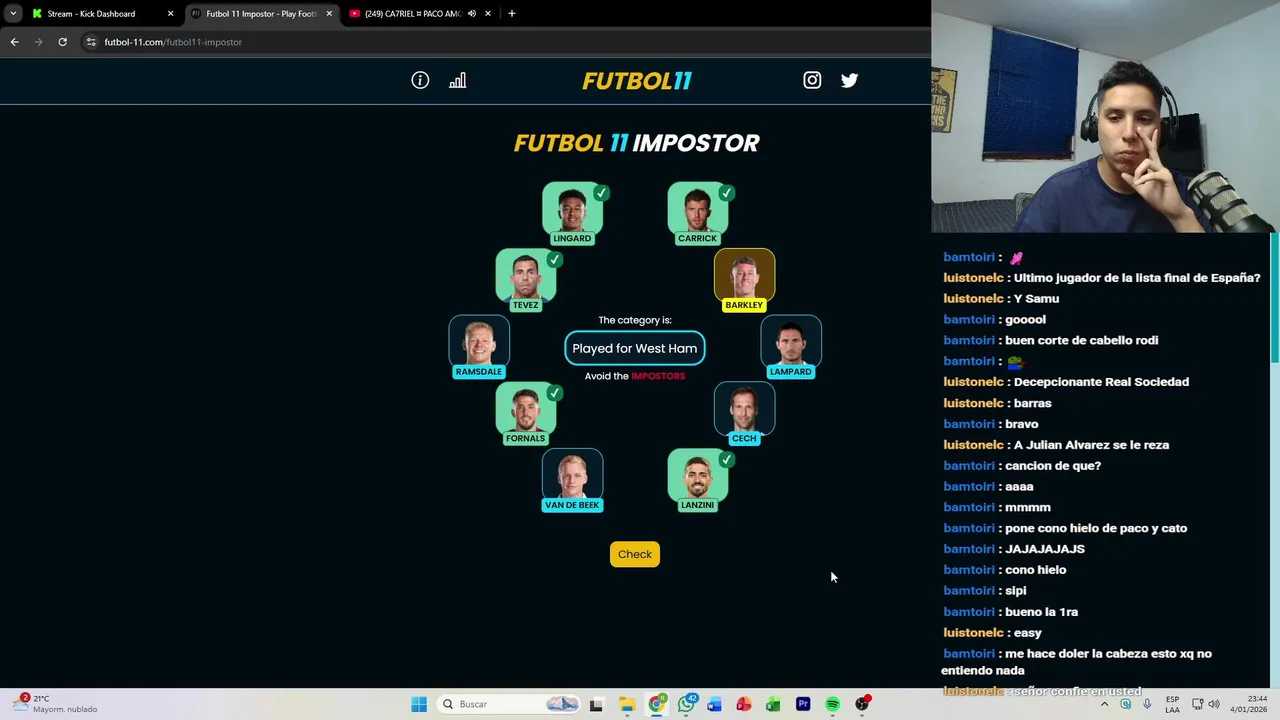Click the Played for West Ham category box
The width and height of the screenshot is (1280, 720).
tap(635, 348)
